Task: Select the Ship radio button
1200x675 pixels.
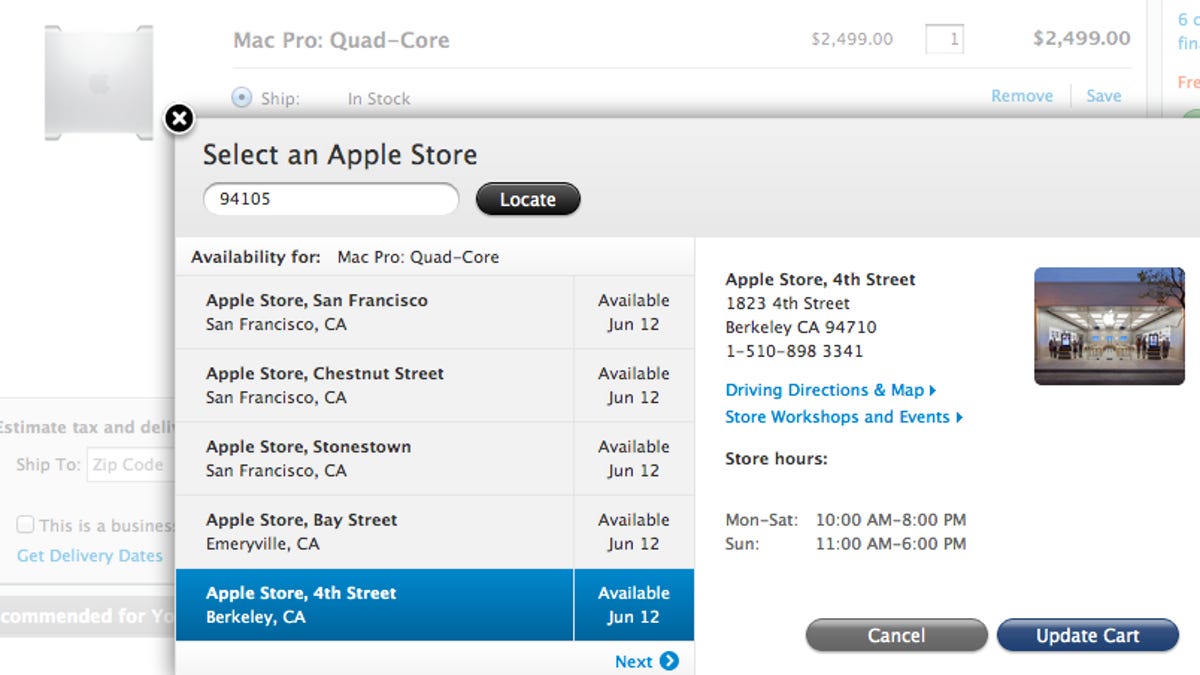Action: (242, 98)
